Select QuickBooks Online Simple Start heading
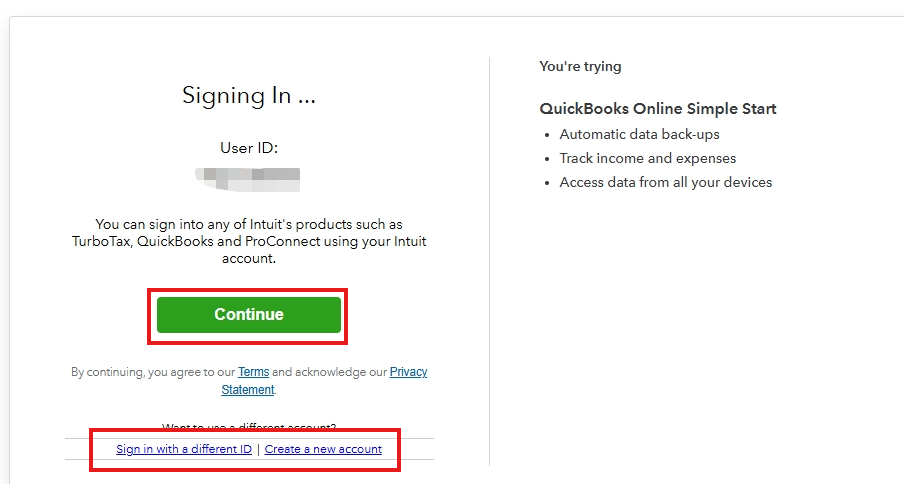The image size is (904, 484). (658, 109)
